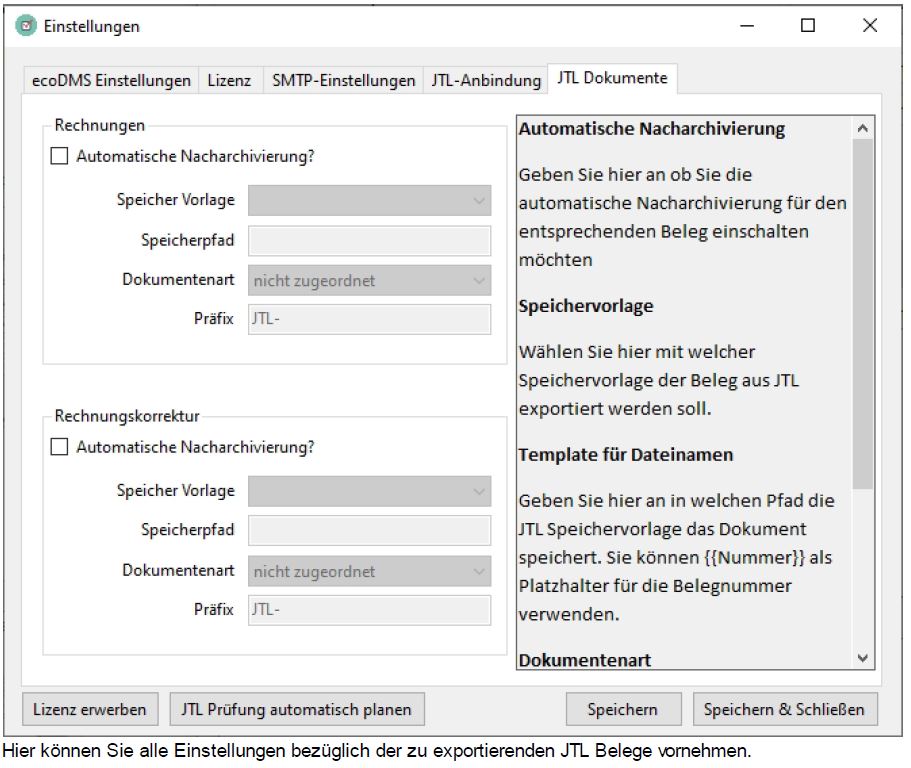Open the Lizenz tab
The width and height of the screenshot is (911, 768).
229,80
